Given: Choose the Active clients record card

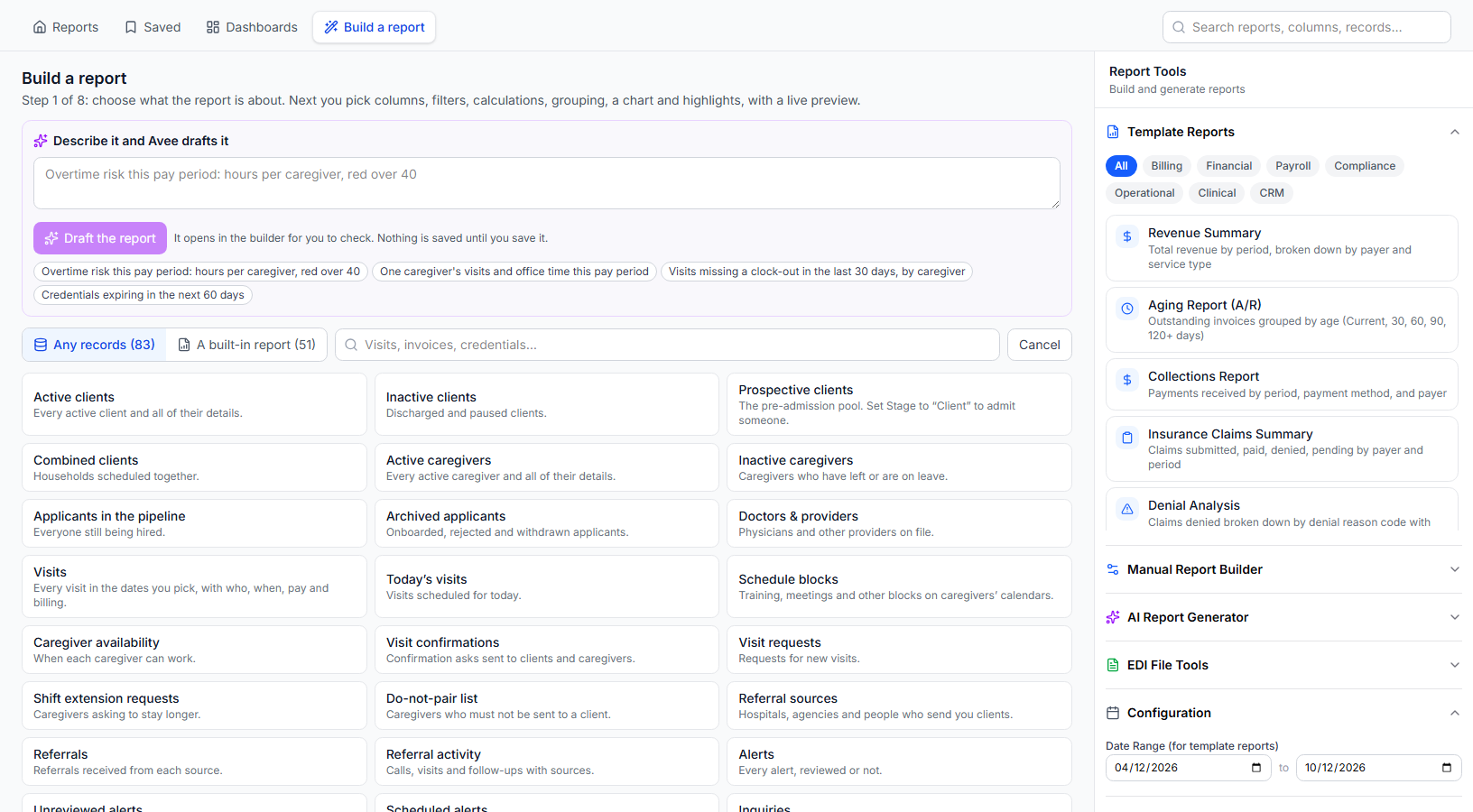Looking at the screenshot, I should point(194,404).
